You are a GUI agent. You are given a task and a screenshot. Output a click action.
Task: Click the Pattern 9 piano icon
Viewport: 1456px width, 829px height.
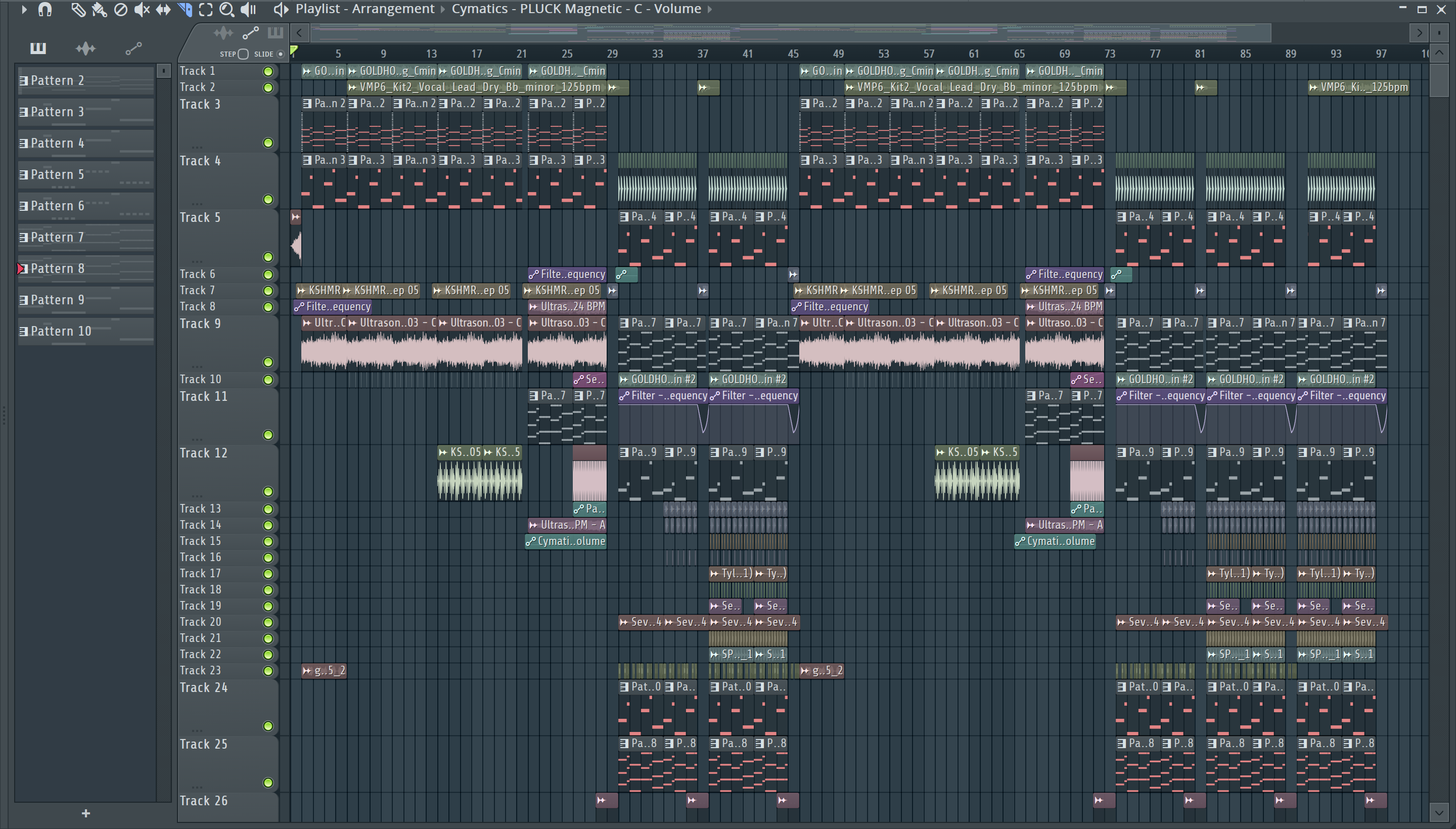pos(23,299)
